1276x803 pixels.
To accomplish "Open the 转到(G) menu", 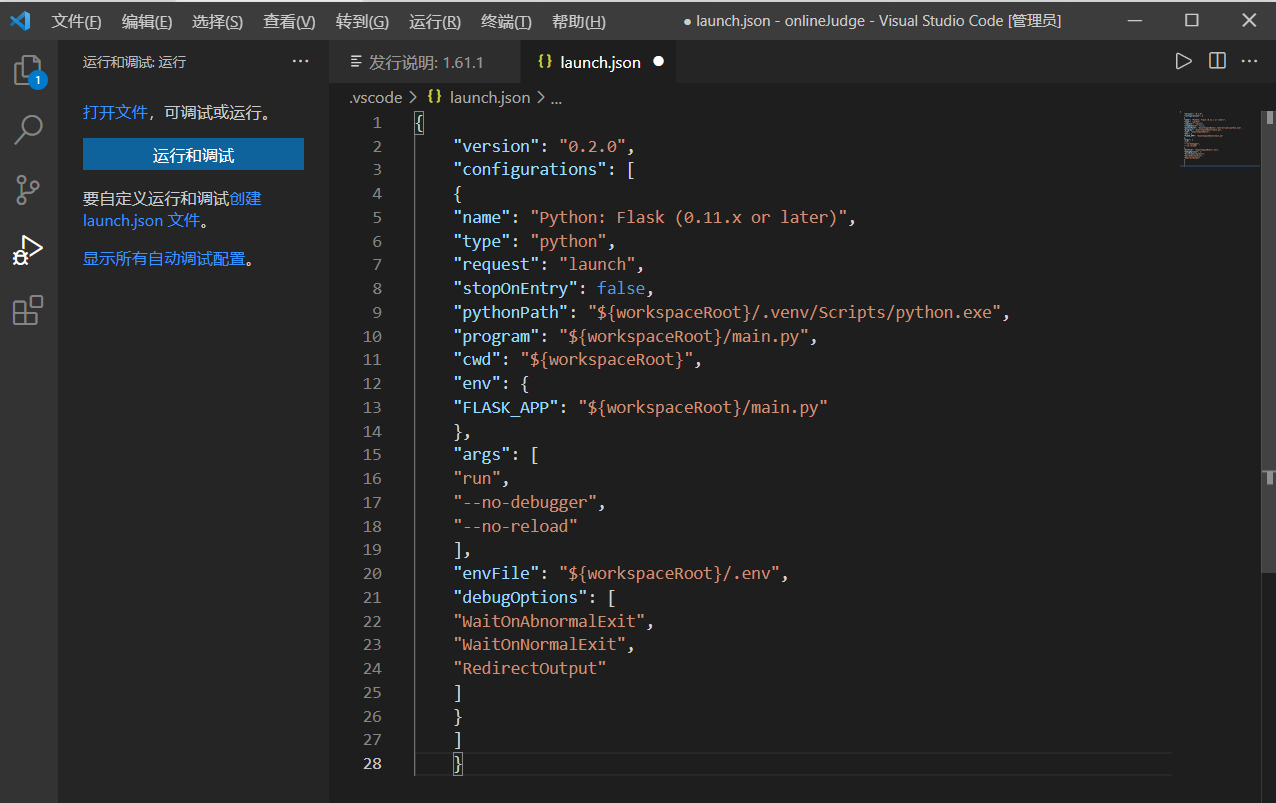I will tap(362, 21).
